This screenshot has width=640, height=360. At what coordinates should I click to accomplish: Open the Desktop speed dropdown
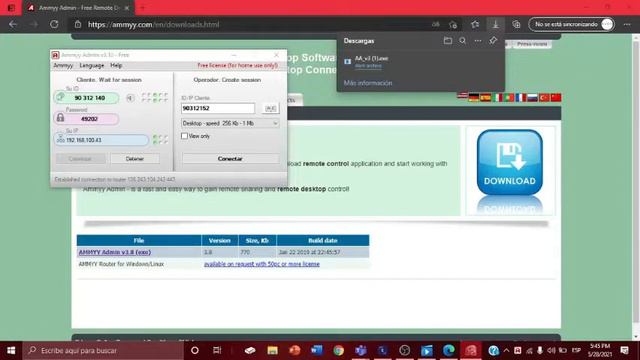click(230, 123)
